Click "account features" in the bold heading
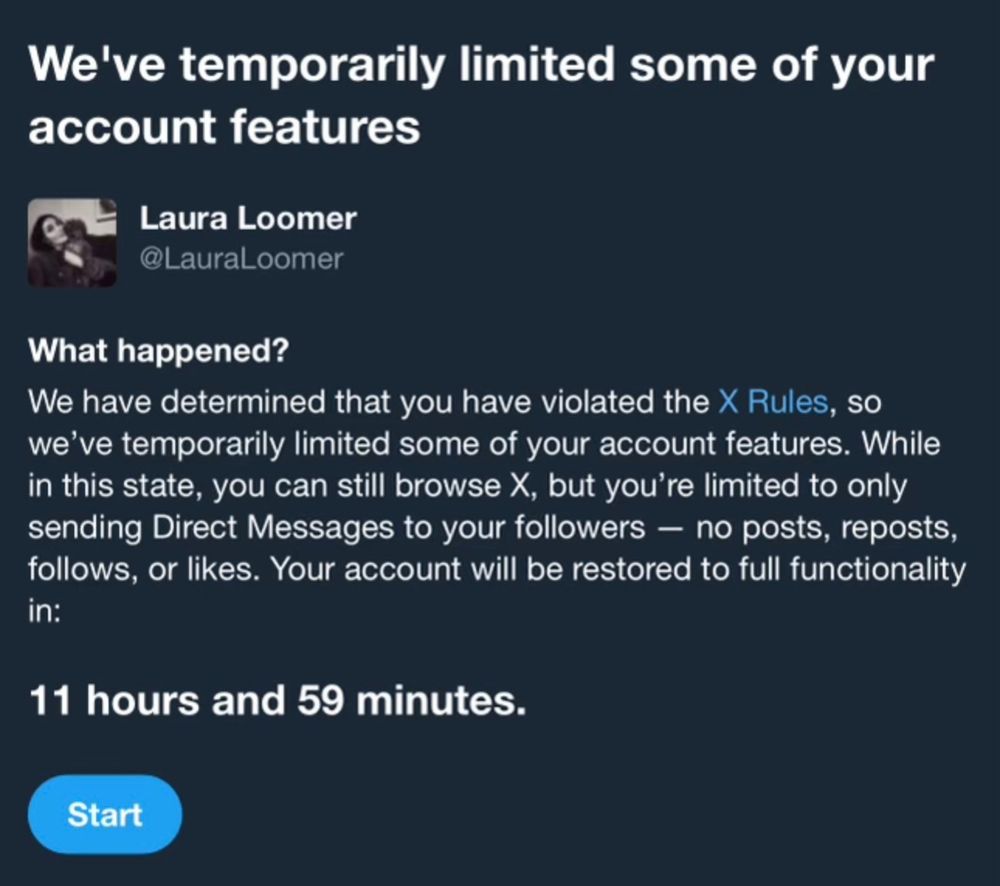Image resolution: width=1000 pixels, height=886 pixels. [x=224, y=126]
